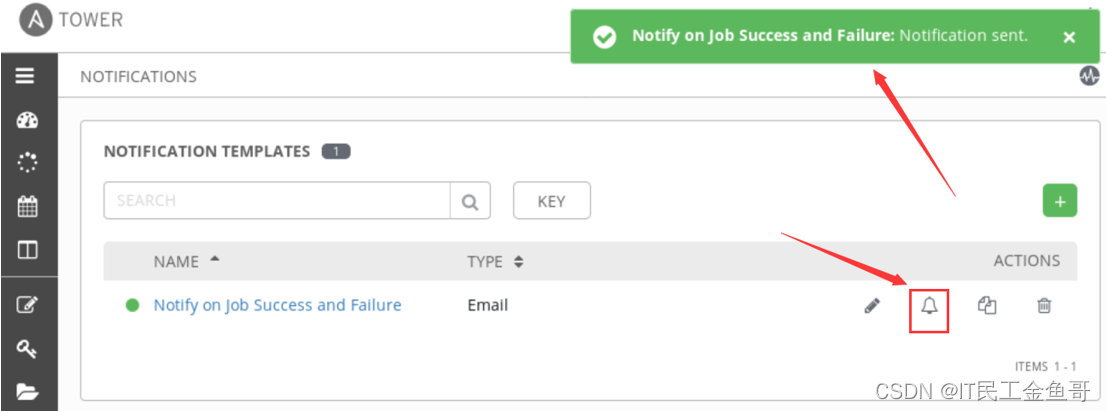Open Projects folder icon in sidebar
Image resolution: width=1106 pixels, height=411 pixels.
point(27,391)
